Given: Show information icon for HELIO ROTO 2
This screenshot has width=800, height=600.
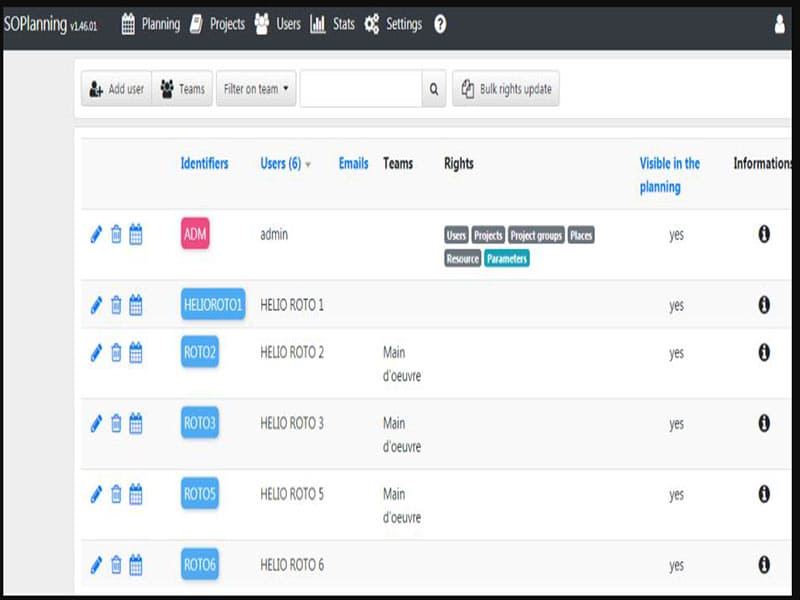Looking at the screenshot, I should [764, 352].
